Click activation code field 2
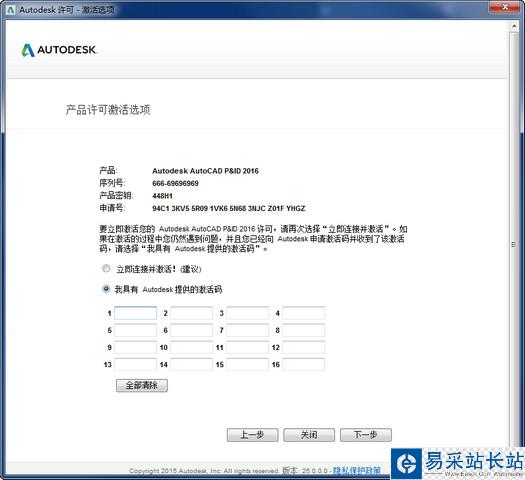Screen dimensions: 525x480 tap(192, 313)
